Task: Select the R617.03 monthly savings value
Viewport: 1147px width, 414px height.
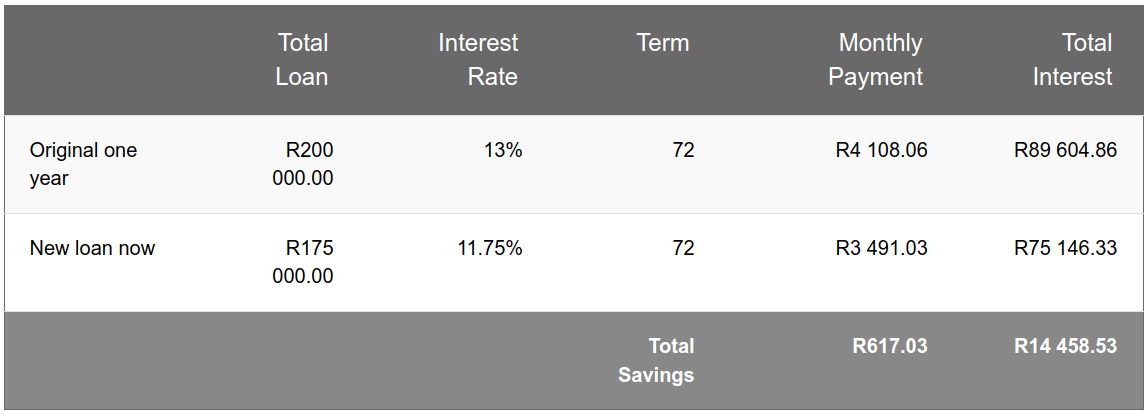Action: coord(890,345)
